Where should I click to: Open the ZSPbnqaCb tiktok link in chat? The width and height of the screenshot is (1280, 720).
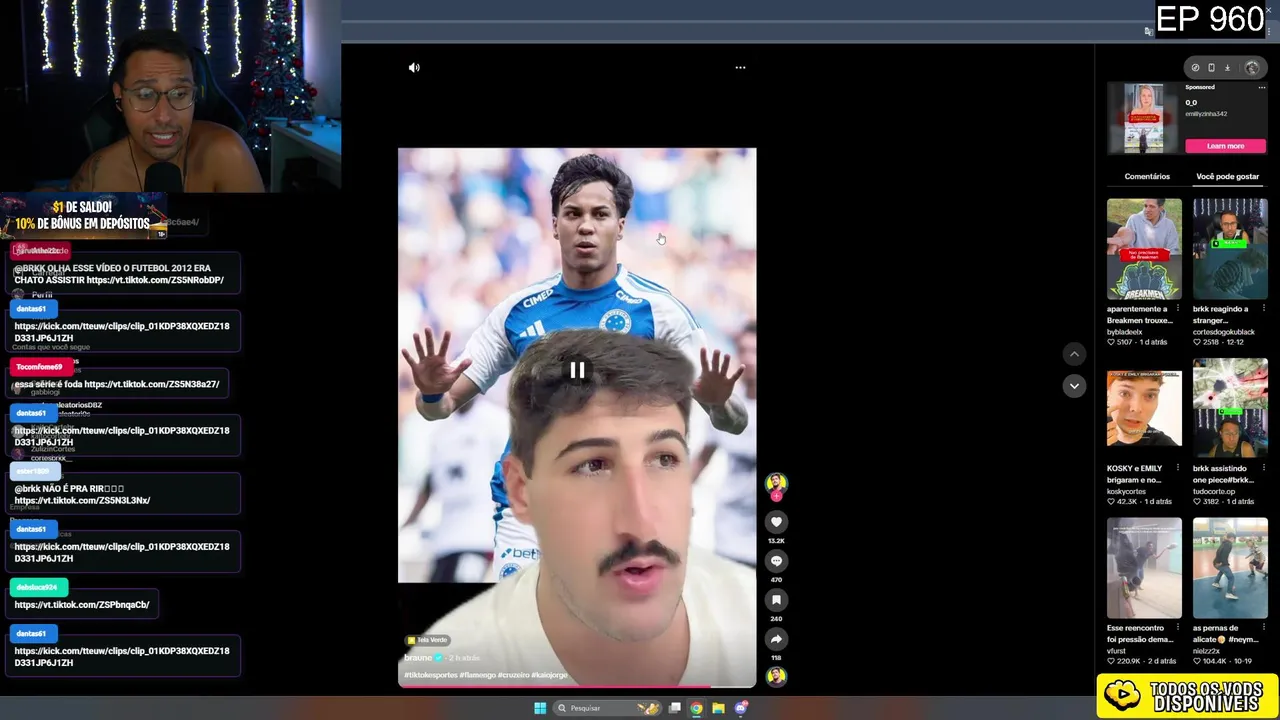point(82,605)
